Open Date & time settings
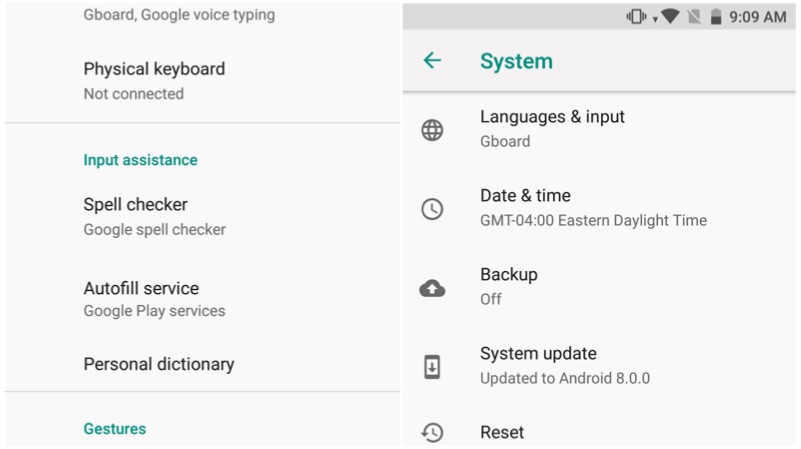This screenshot has width=801, height=449. (x=592, y=207)
